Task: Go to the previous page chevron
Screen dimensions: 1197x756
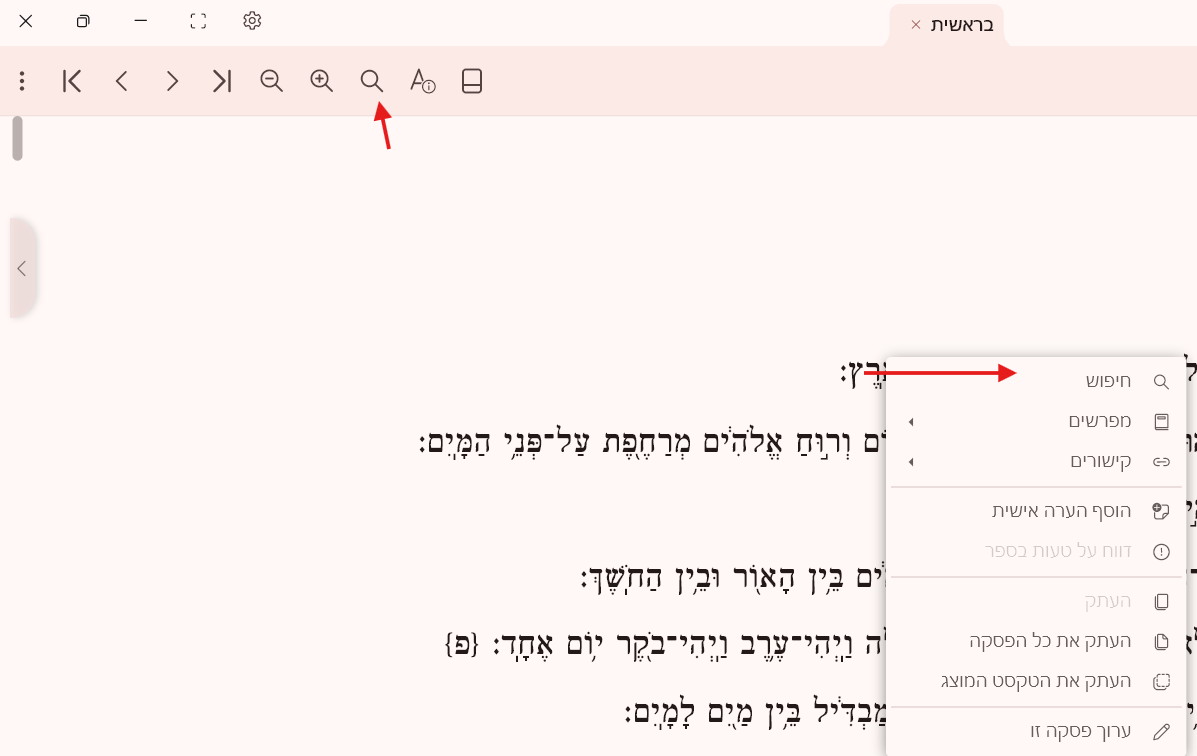Action: pyautogui.click(x=122, y=81)
